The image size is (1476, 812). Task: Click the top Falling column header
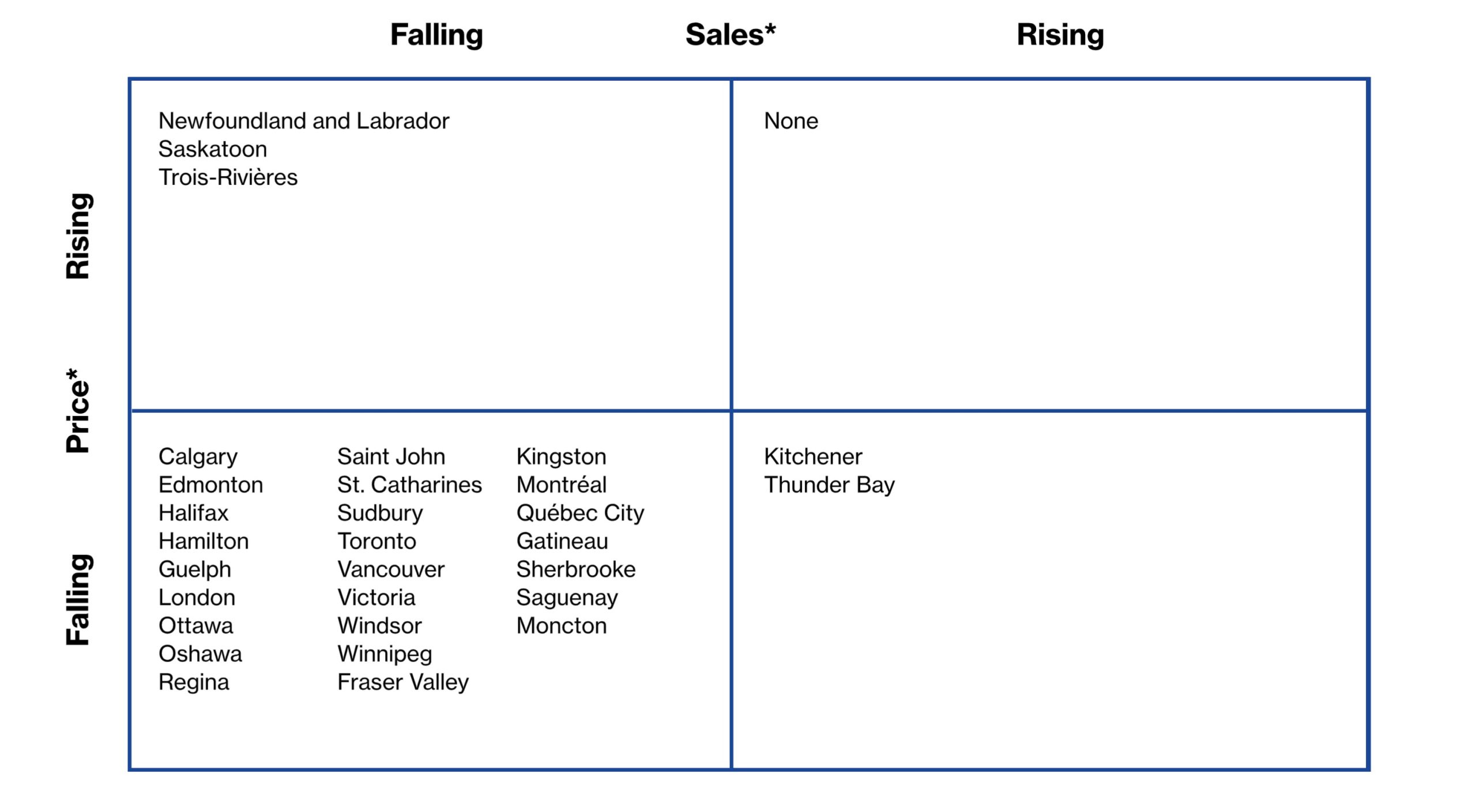436,35
